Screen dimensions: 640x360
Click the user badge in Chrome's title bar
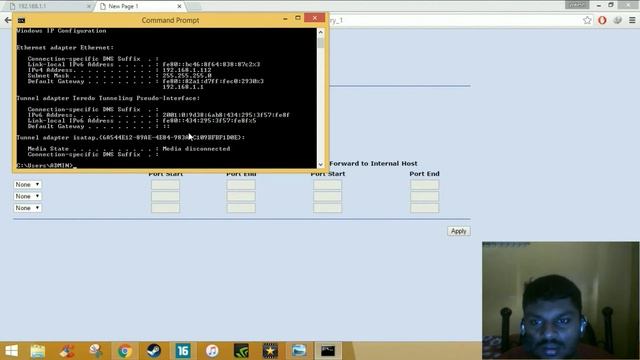(x=577, y=5)
